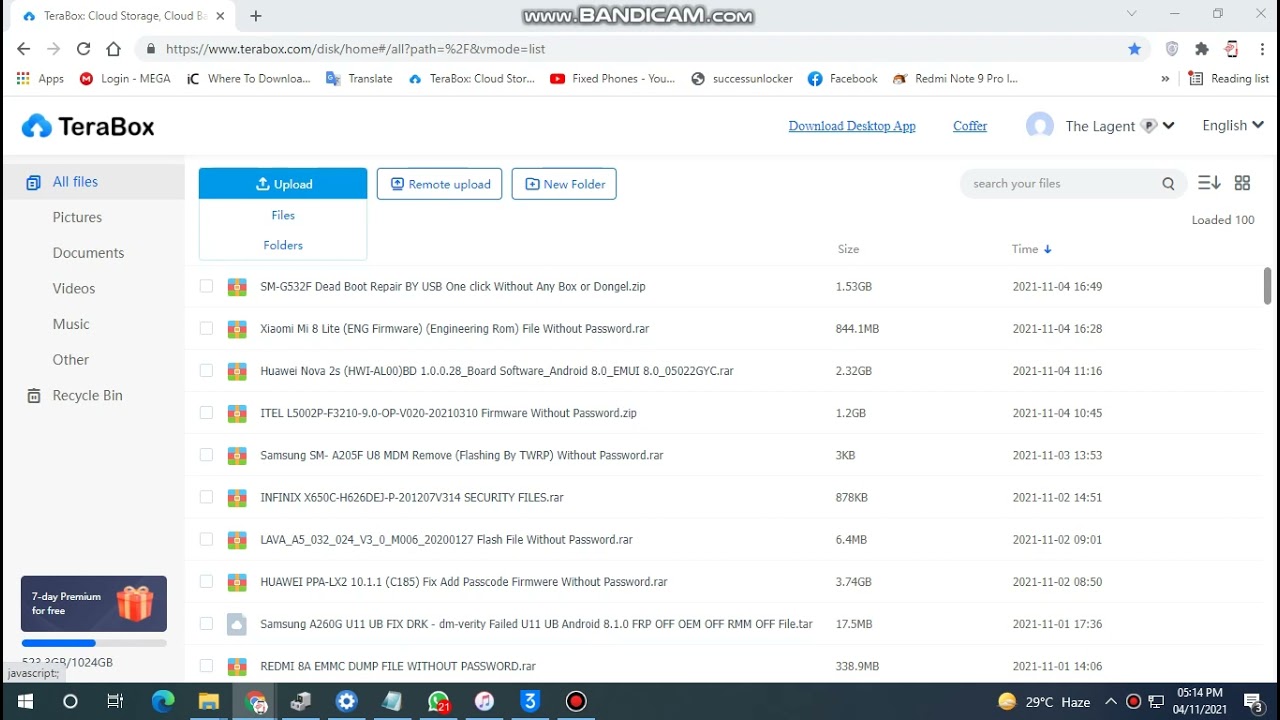
Task: Open Videos category
Action: click(x=74, y=288)
